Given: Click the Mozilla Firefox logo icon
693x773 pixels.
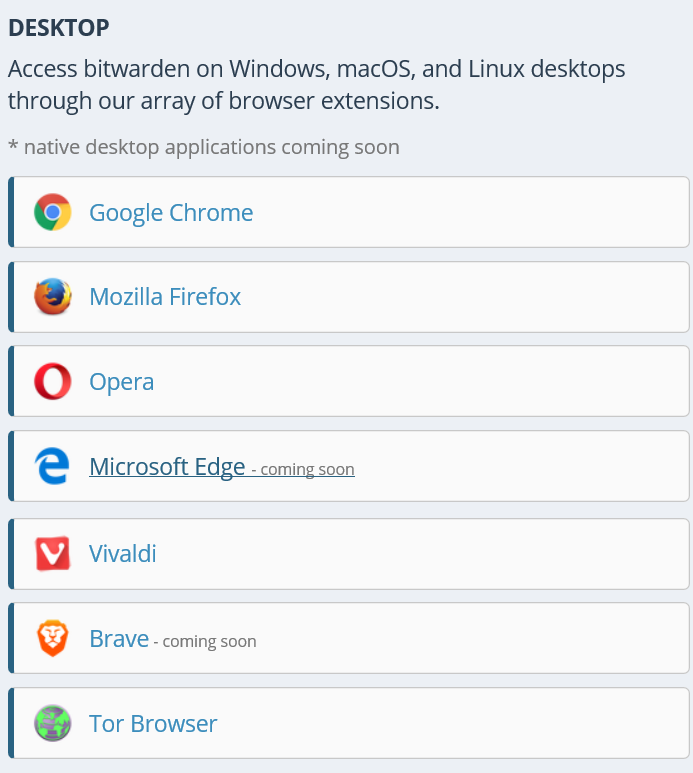Looking at the screenshot, I should click(53, 297).
